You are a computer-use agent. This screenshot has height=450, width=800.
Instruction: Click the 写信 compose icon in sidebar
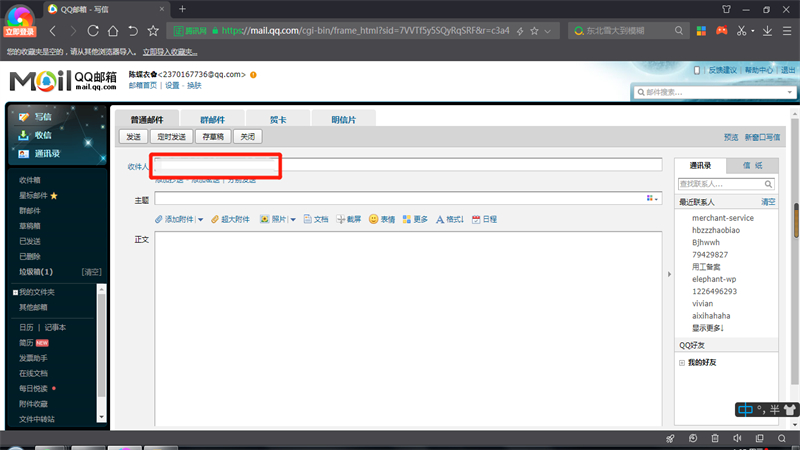(23, 117)
